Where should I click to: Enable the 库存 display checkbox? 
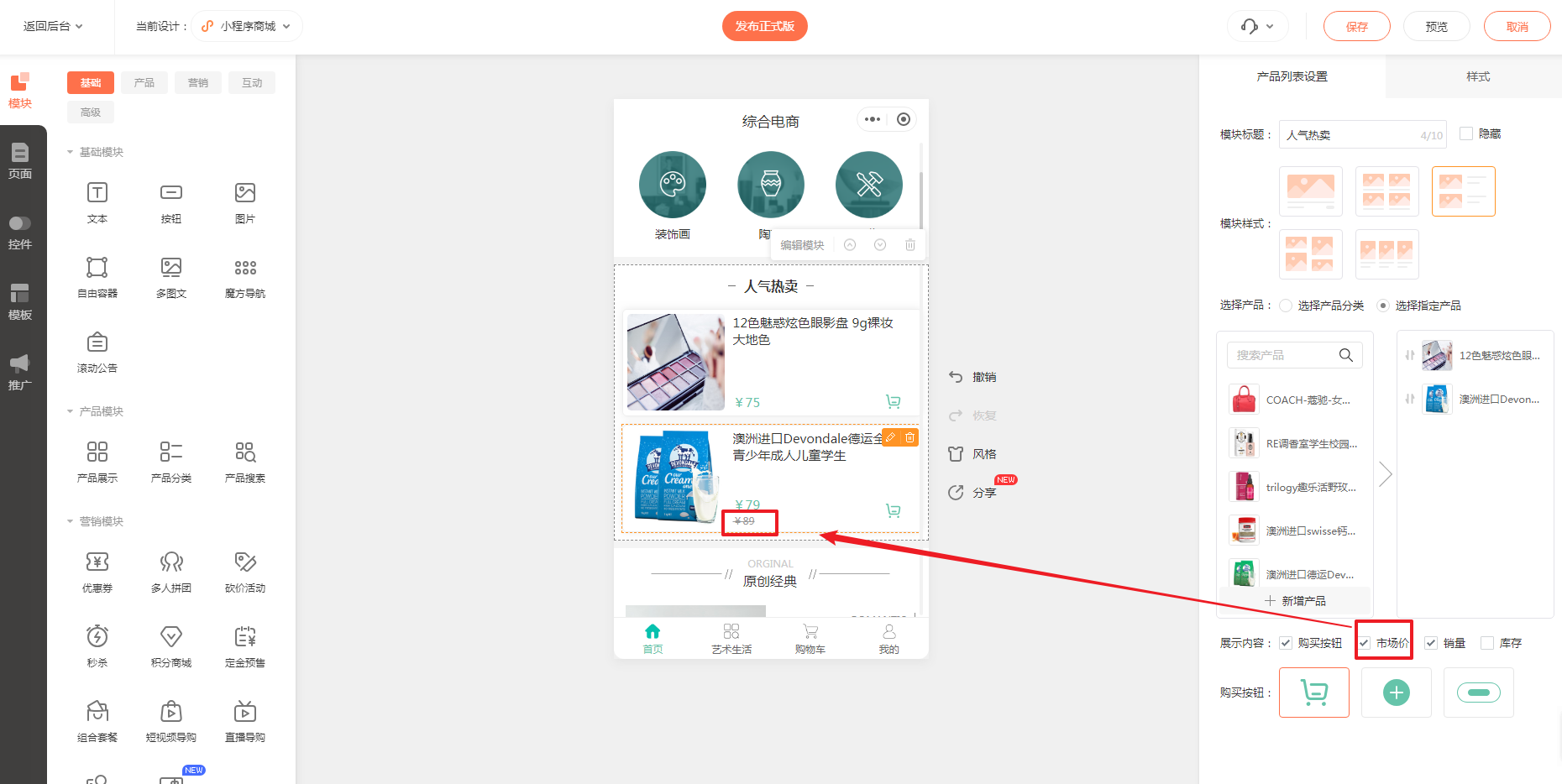(1487, 643)
